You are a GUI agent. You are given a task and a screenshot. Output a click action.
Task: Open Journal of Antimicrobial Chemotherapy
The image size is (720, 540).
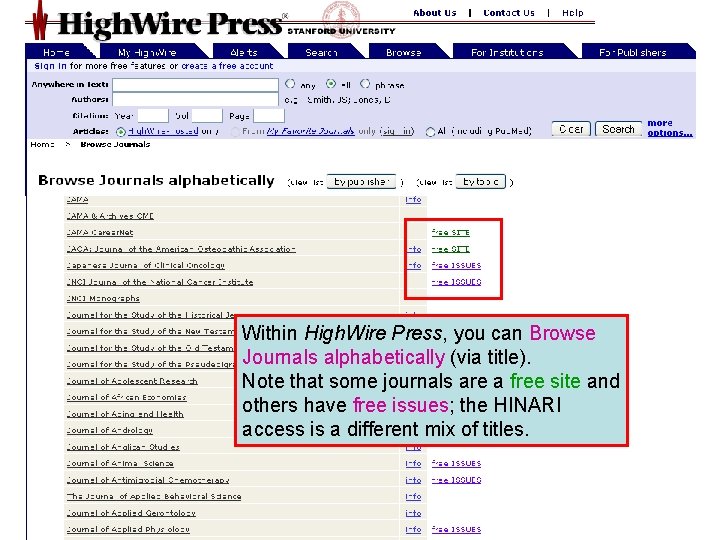point(147,480)
